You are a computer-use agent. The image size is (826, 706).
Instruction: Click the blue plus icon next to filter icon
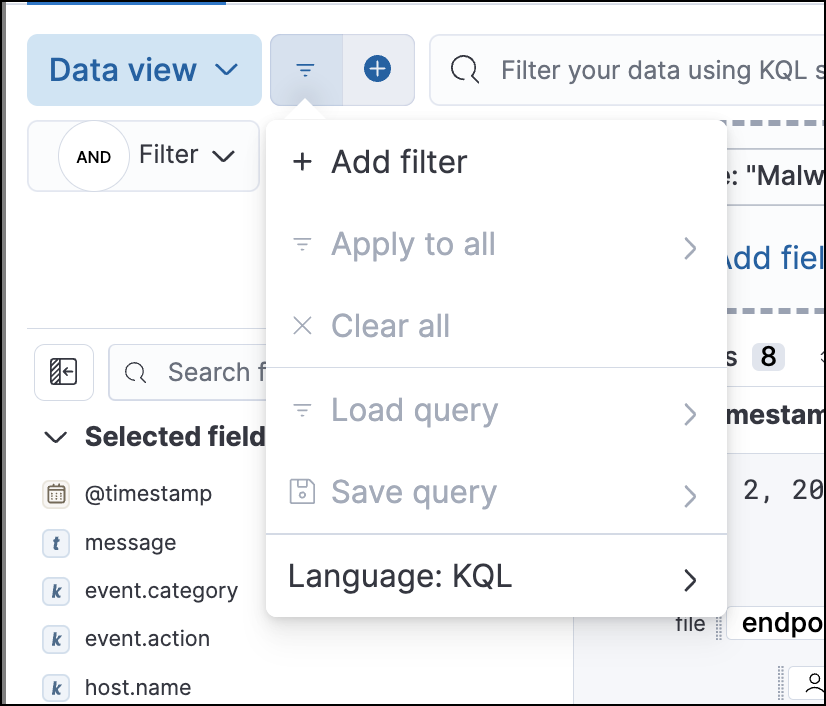tap(377, 69)
